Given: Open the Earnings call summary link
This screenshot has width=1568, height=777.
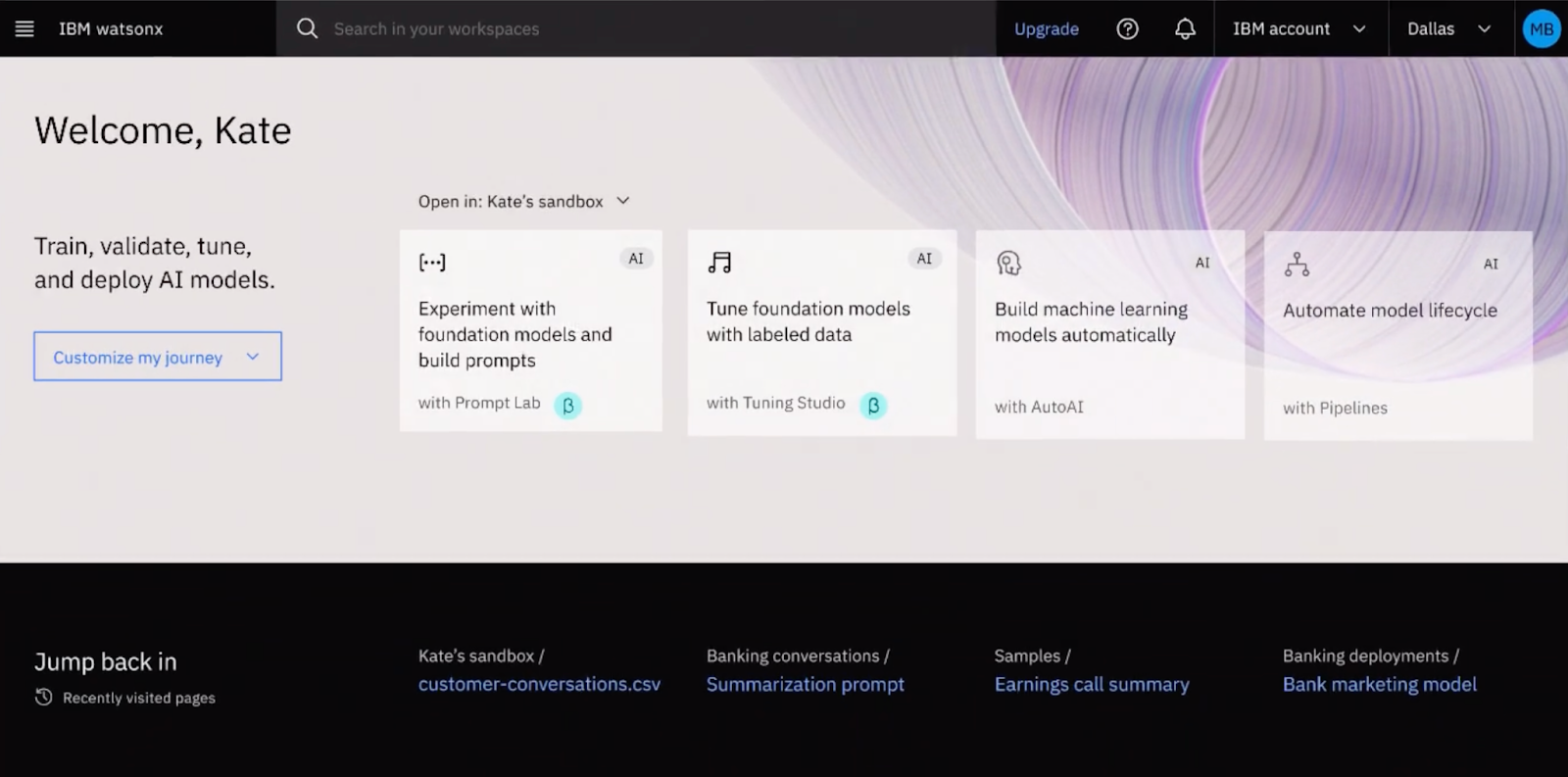Looking at the screenshot, I should [1092, 684].
